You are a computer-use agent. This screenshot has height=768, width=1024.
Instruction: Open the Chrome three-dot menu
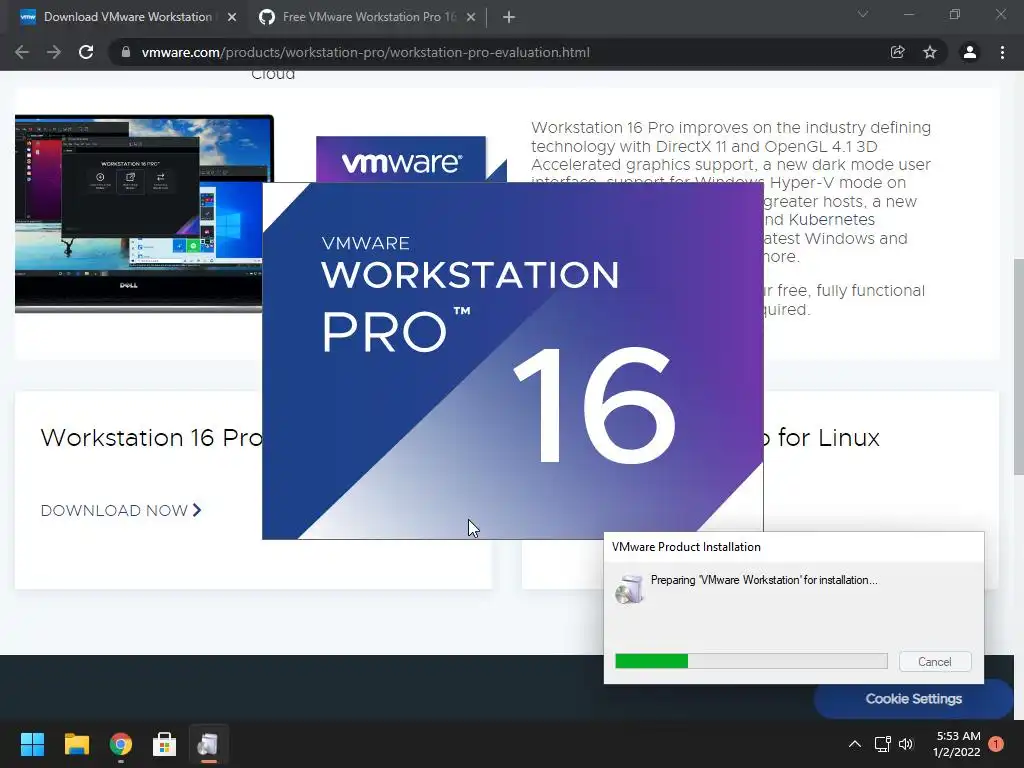tap(1002, 52)
